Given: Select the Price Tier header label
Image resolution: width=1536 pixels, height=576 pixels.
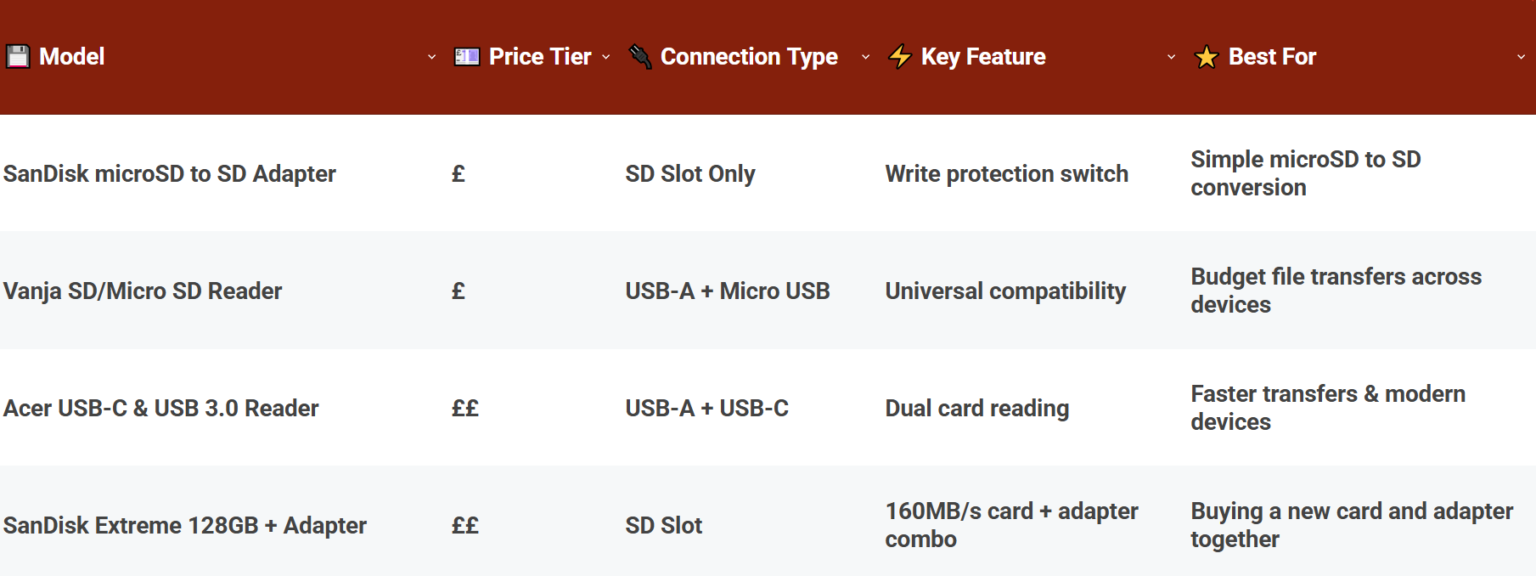Looking at the screenshot, I should coord(539,56).
